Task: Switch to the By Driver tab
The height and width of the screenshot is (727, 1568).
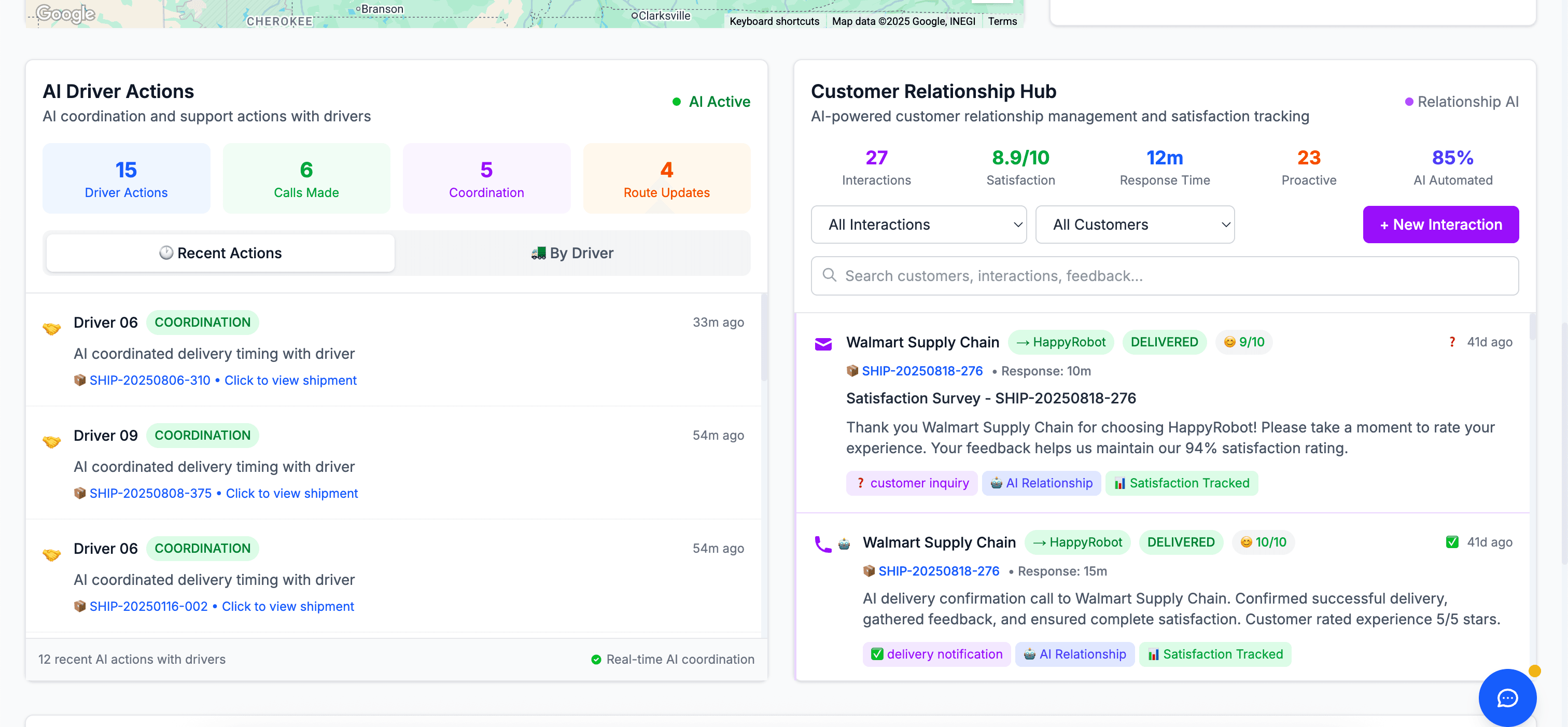Action: pos(573,253)
